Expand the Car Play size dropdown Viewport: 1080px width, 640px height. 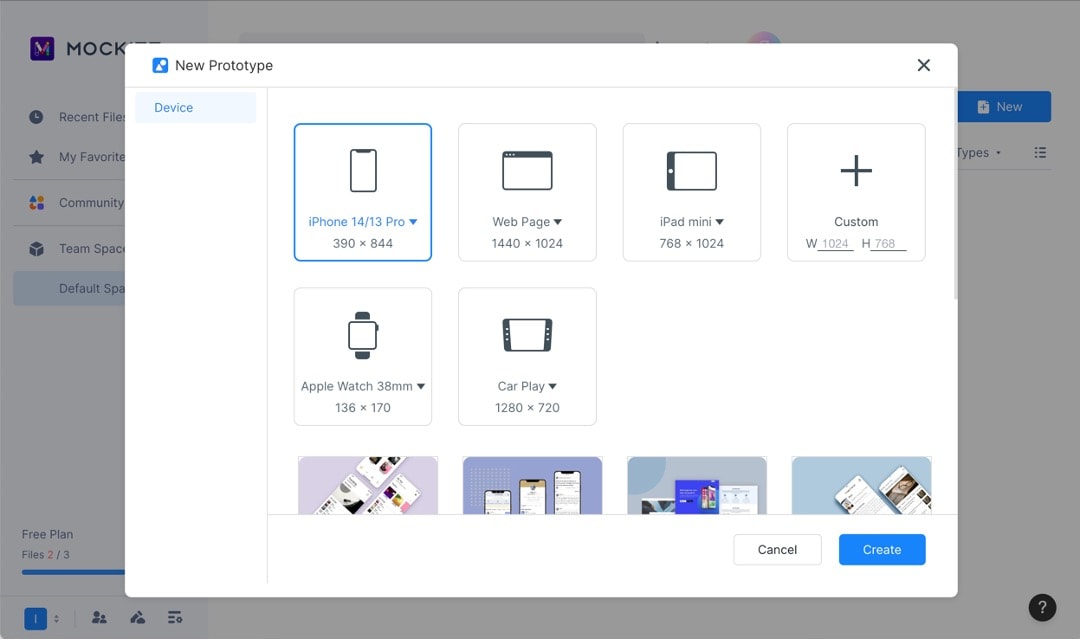point(552,386)
